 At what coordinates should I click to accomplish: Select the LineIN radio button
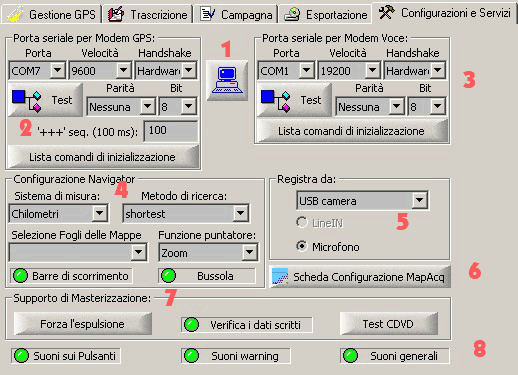tap(302, 222)
